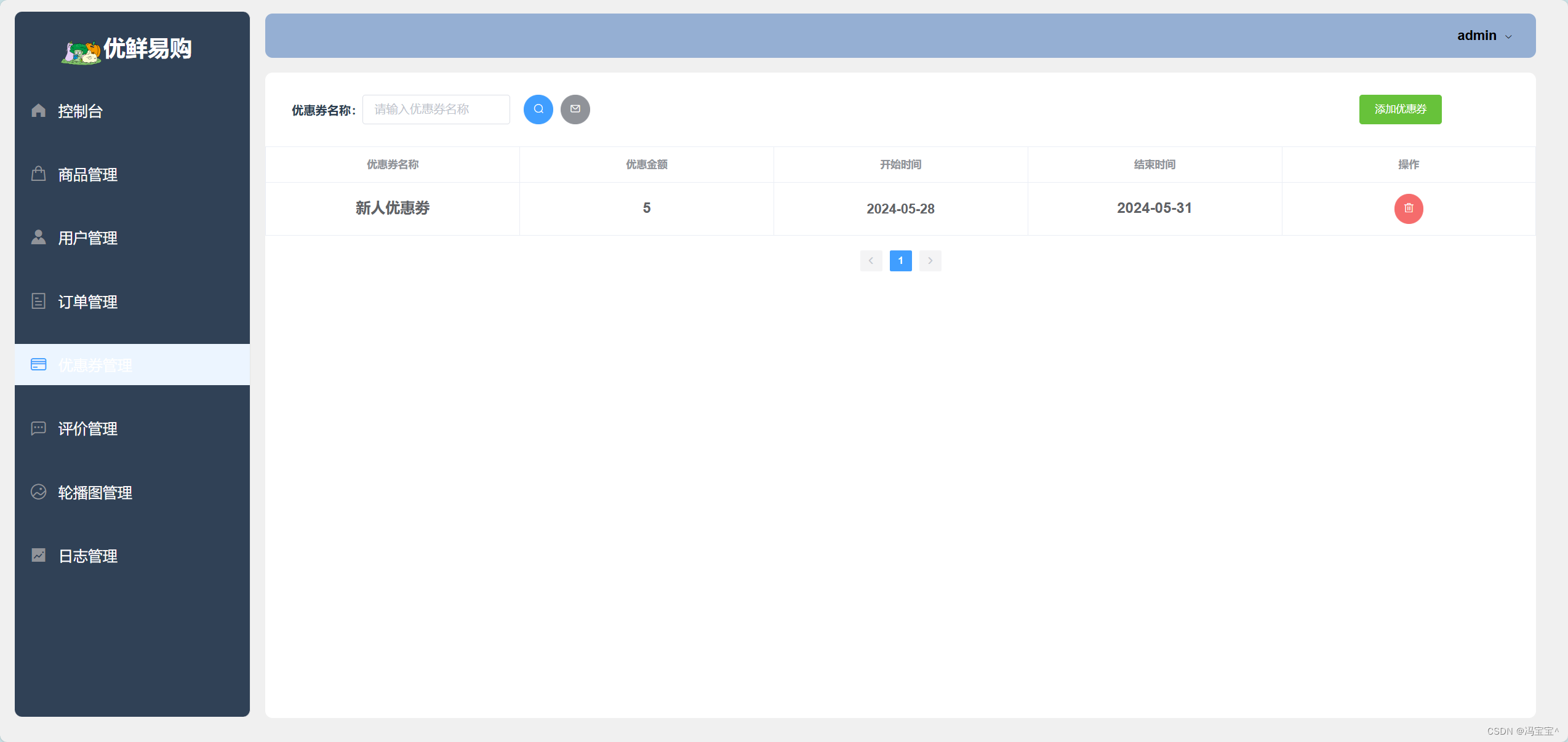Image resolution: width=1568 pixels, height=742 pixels.
Task: Click the shopping bag icon for 商品管理
Action: (x=38, y=174)
